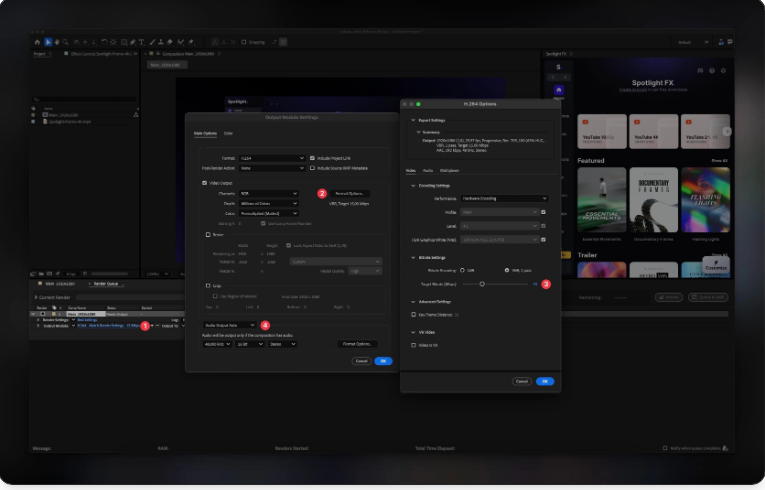The image size is (765, 490).
Task: Click the Customize icon in Spotlight FX
Action: [x=716, y=263]
